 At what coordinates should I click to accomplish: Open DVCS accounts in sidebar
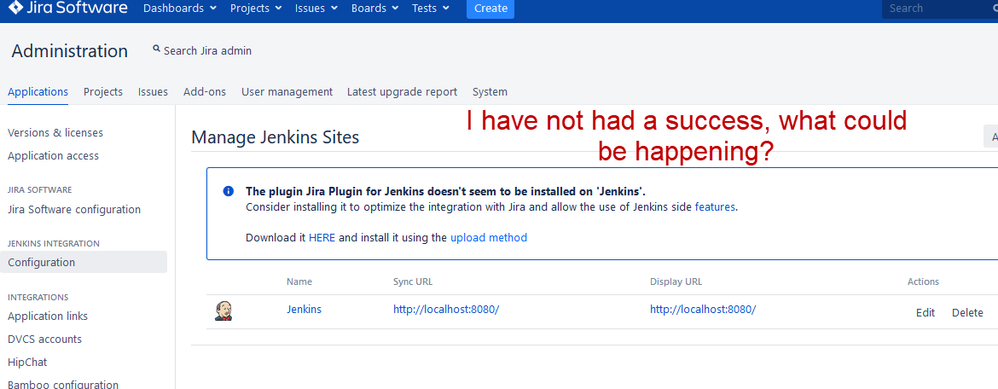[45, 339]
